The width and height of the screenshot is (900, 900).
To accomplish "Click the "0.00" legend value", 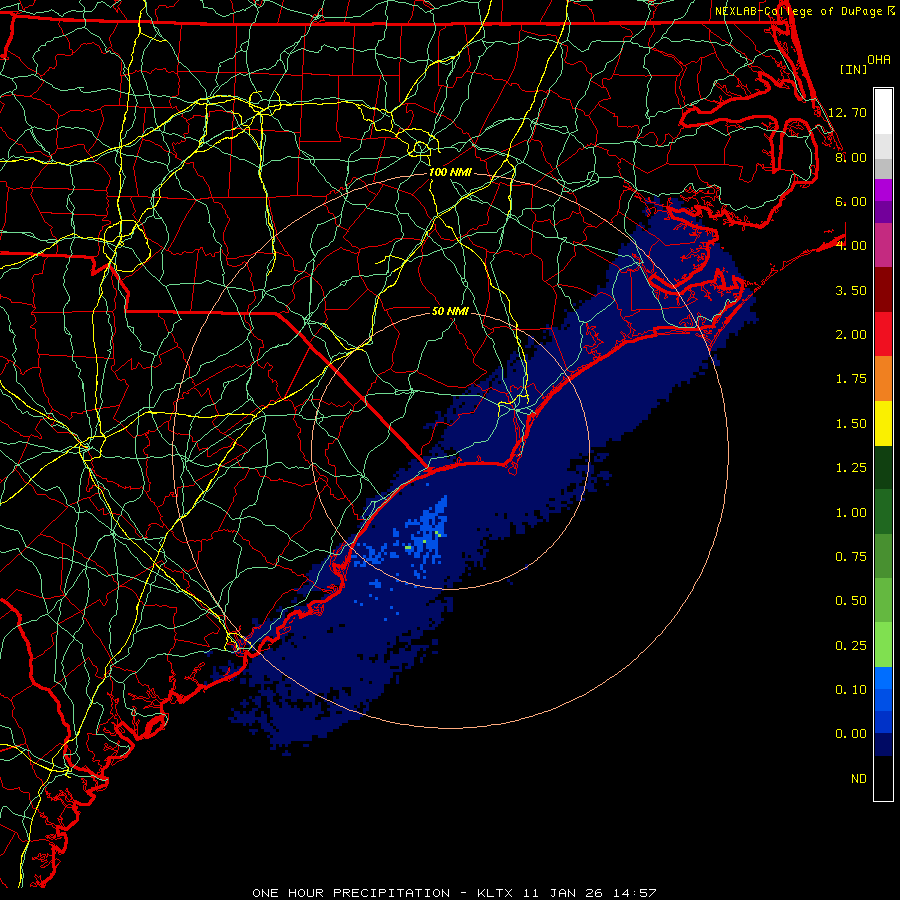I will [x=851, y=734].
